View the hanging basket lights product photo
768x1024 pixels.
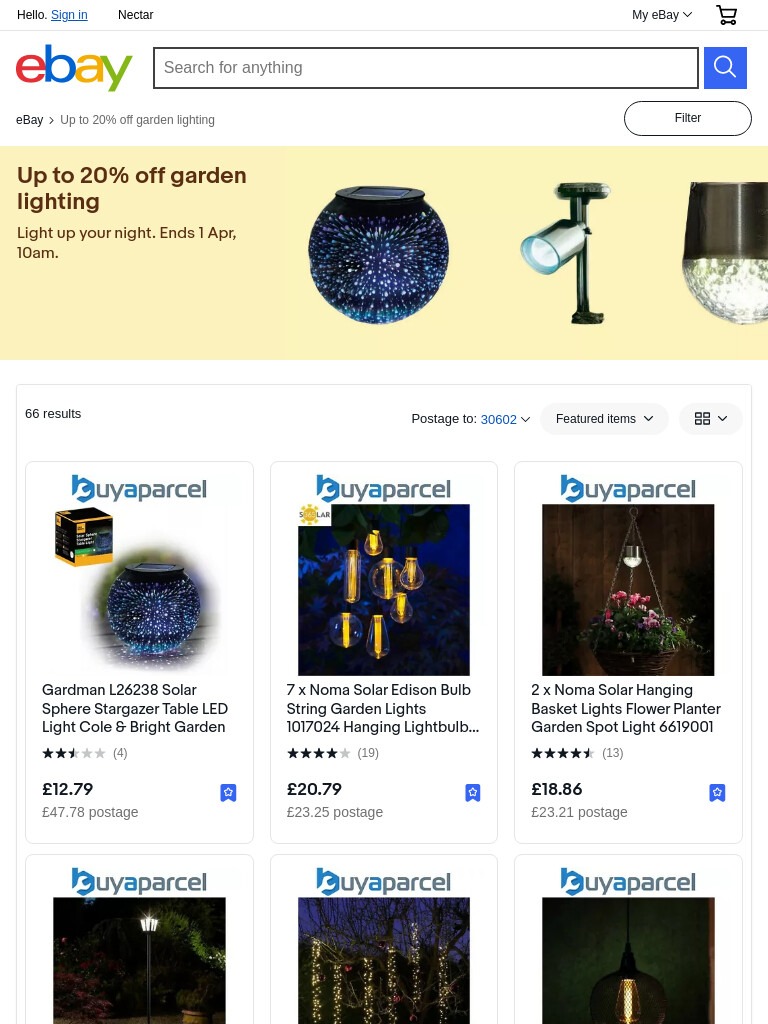628,590
